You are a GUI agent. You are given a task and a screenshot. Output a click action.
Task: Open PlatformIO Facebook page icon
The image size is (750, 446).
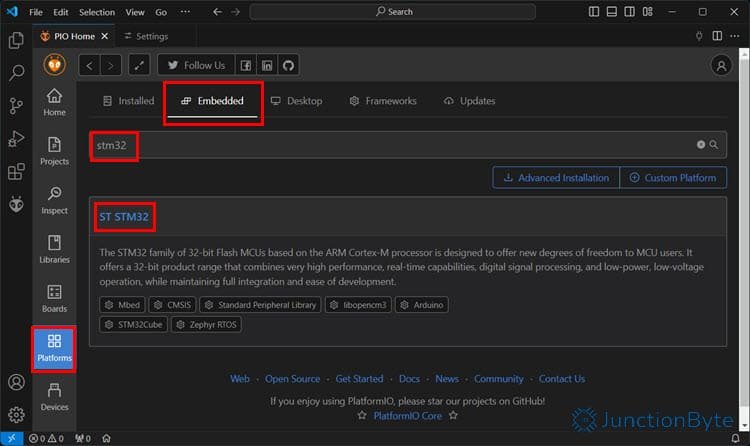(246, 65)
